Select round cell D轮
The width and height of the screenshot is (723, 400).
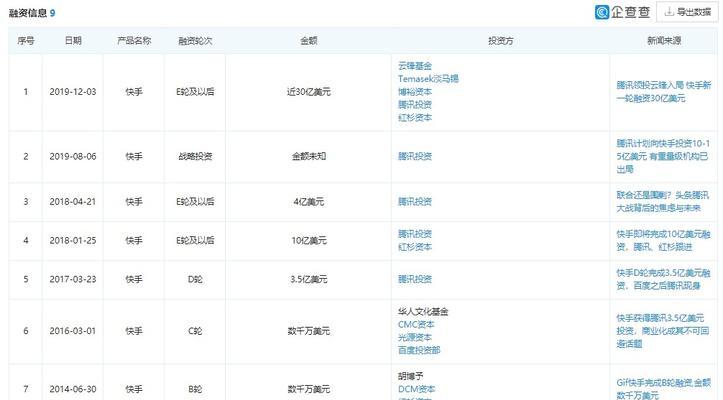[x=195, y=279]
